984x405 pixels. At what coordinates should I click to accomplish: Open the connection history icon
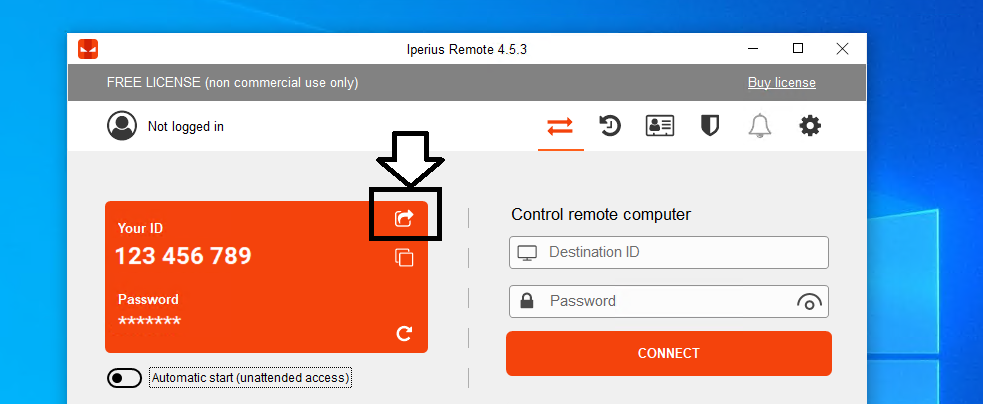(609, 126)
